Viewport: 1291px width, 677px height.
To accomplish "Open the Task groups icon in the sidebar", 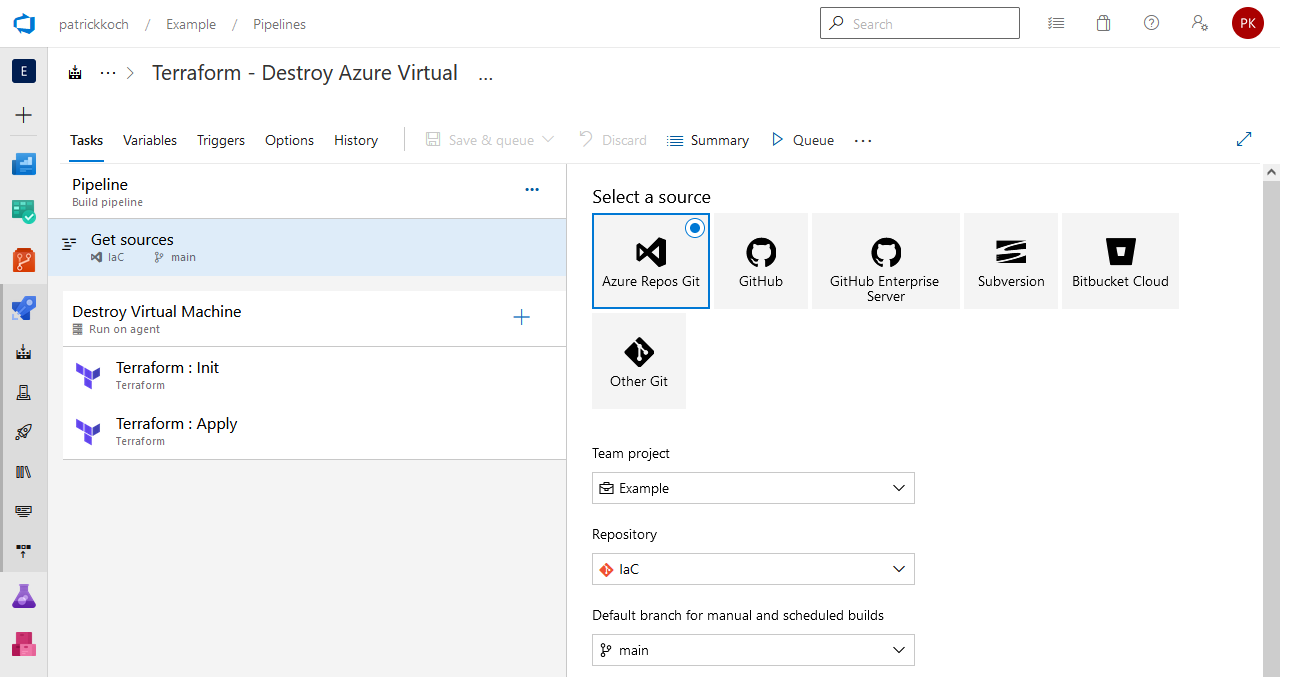I will point(24,511).
